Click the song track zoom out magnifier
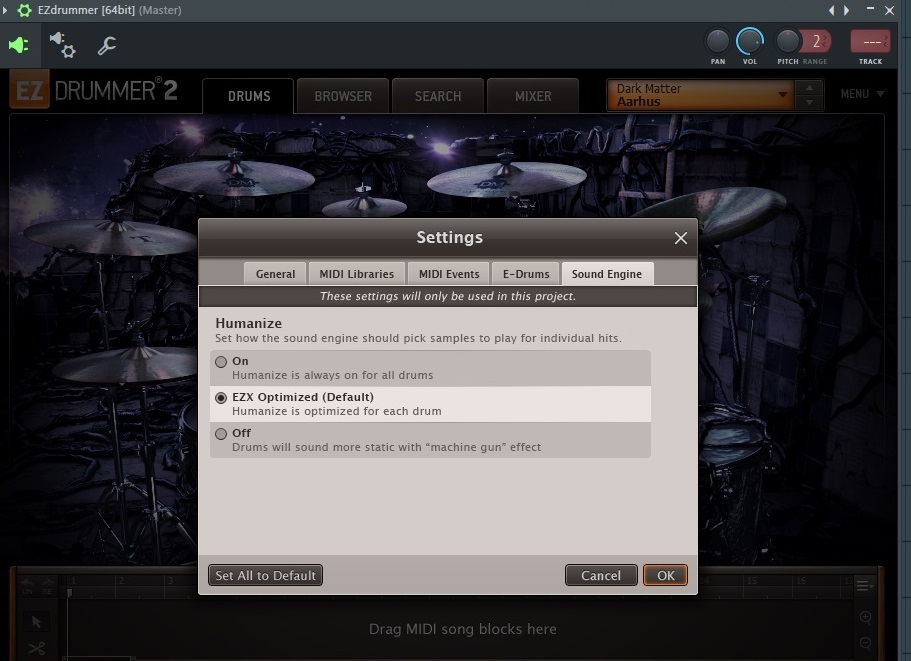Screen dimensions: 911x661 click(x=865, y=643)
